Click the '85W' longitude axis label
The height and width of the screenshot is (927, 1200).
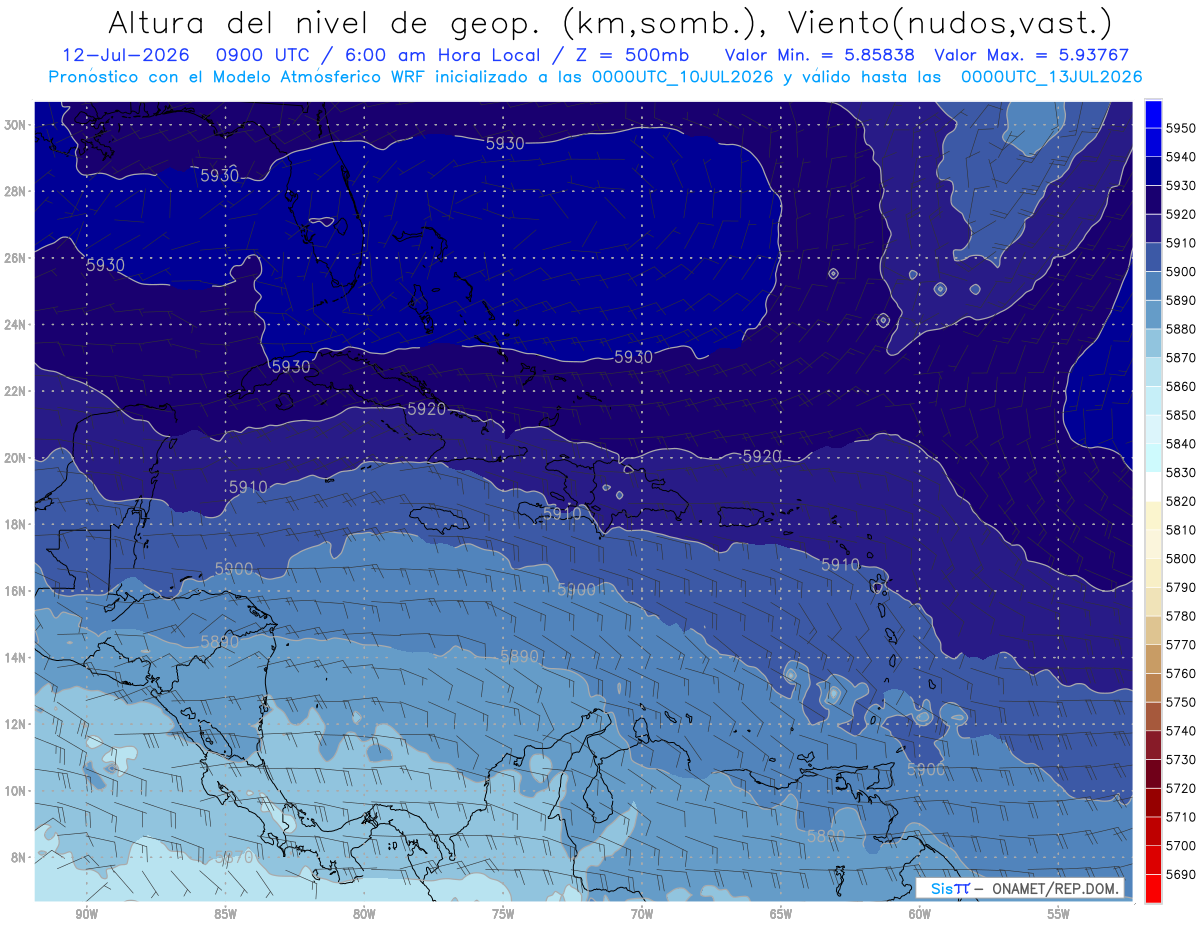[x=225, y=915]
